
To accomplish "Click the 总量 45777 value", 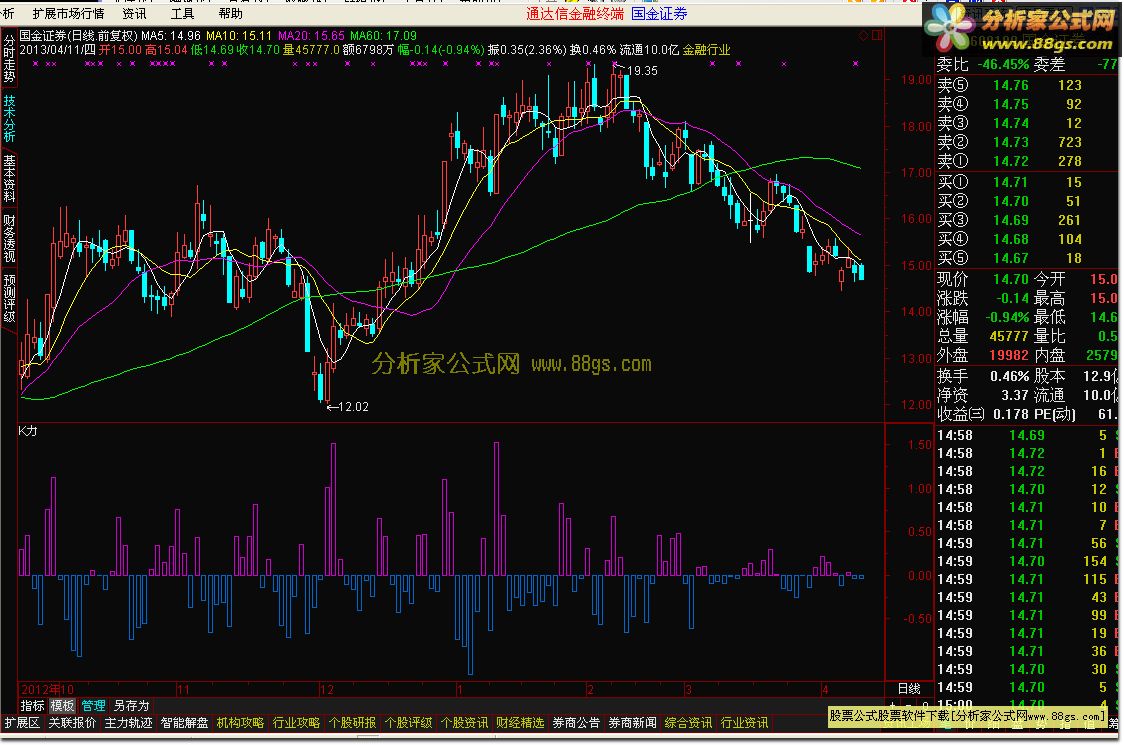I will click(x=1009, y=336).
